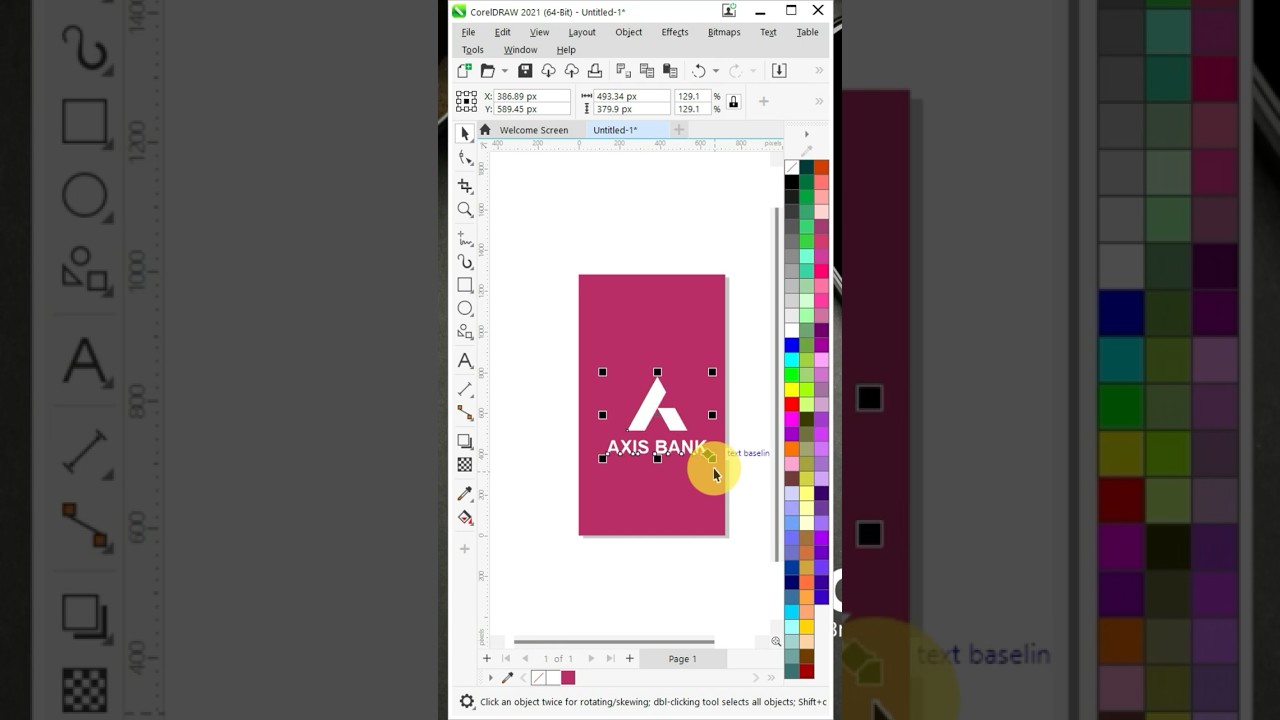Viewport: 1280px width, 720px height.
Task: Click the cloud upload icon
Action: coord(571,71)
